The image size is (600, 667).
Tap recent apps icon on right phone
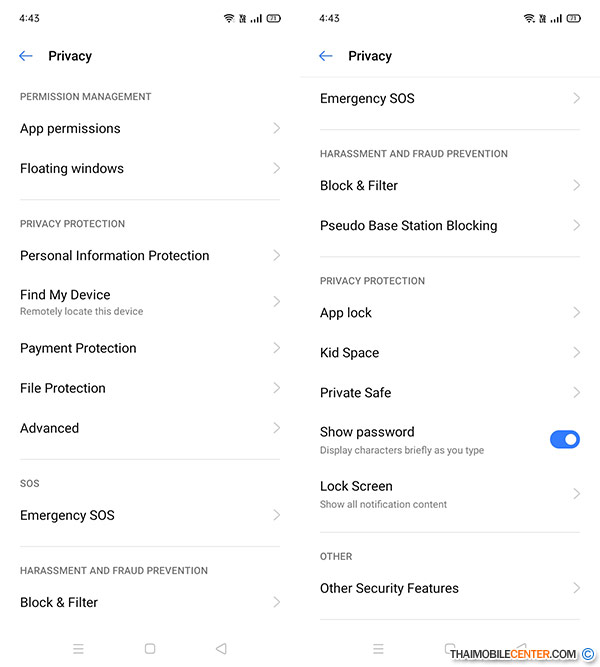tap(378, 649)
